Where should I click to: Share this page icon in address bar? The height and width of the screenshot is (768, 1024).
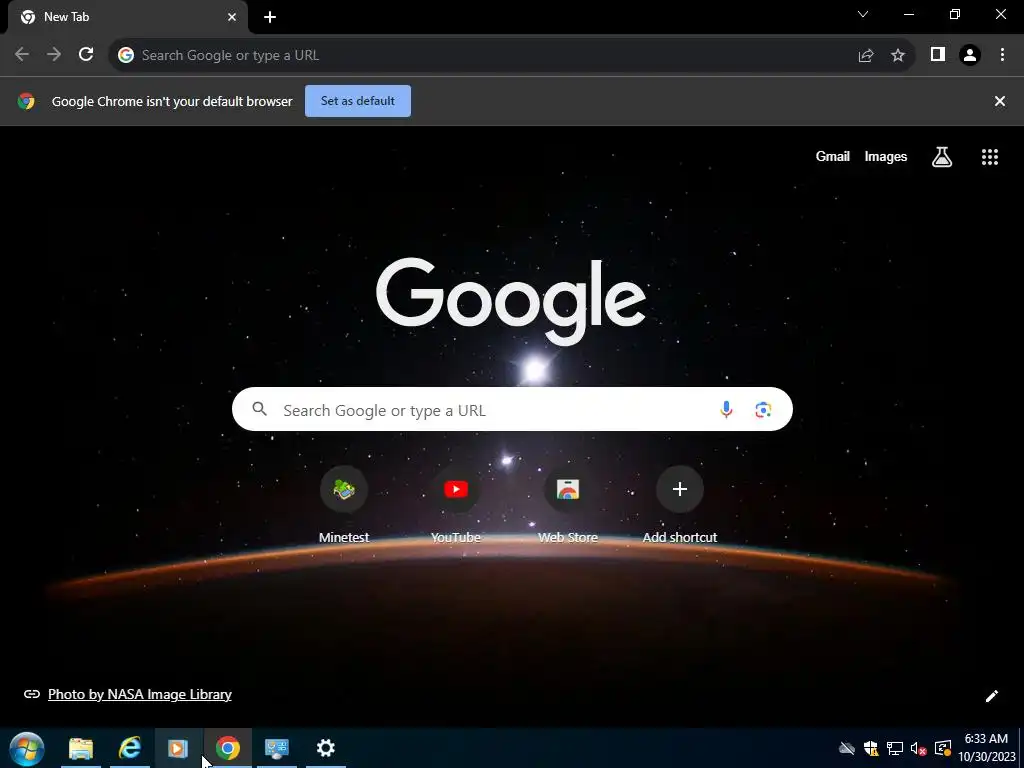tap(866, 56)
